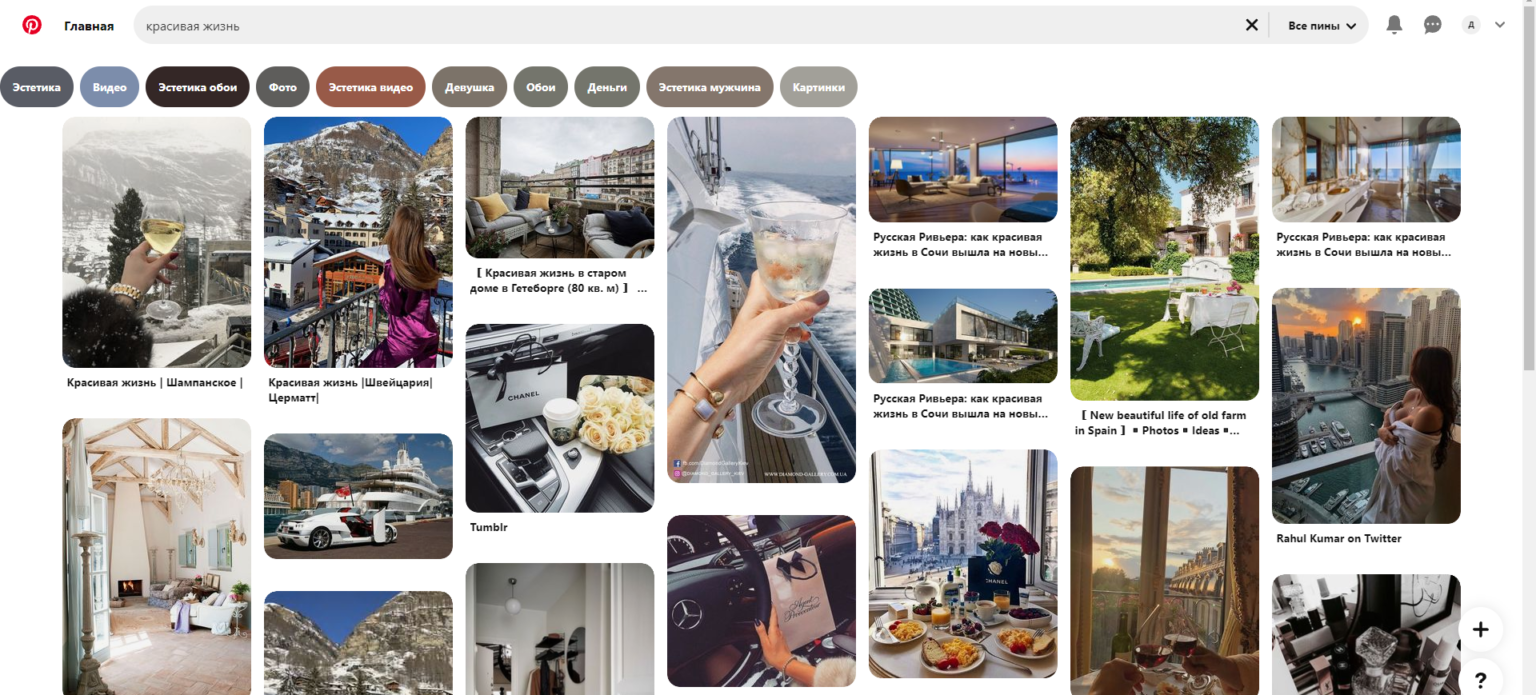Screen dimensions: 1536x695
Task: Click the profile avatar with letter Д
Action: (1470, 25)
